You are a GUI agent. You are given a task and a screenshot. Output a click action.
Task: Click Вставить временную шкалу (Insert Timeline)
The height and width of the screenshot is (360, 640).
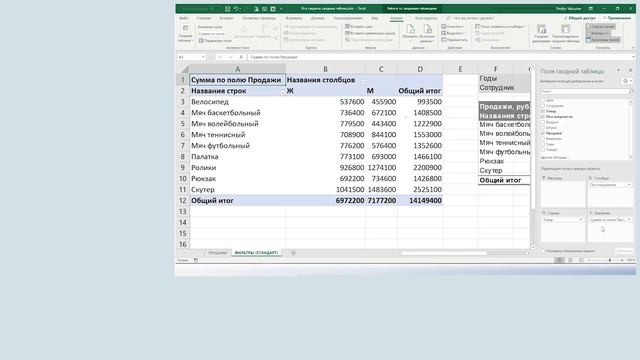370,33
